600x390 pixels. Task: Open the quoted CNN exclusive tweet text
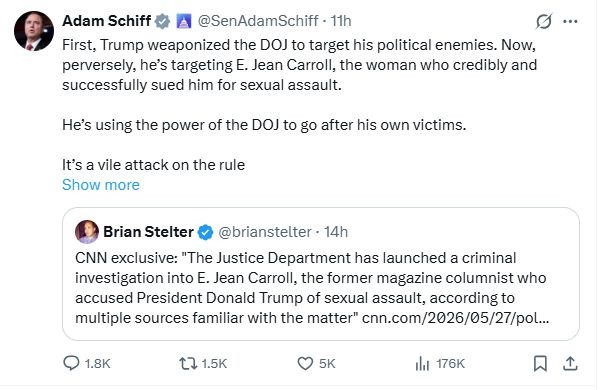[312, 288]
